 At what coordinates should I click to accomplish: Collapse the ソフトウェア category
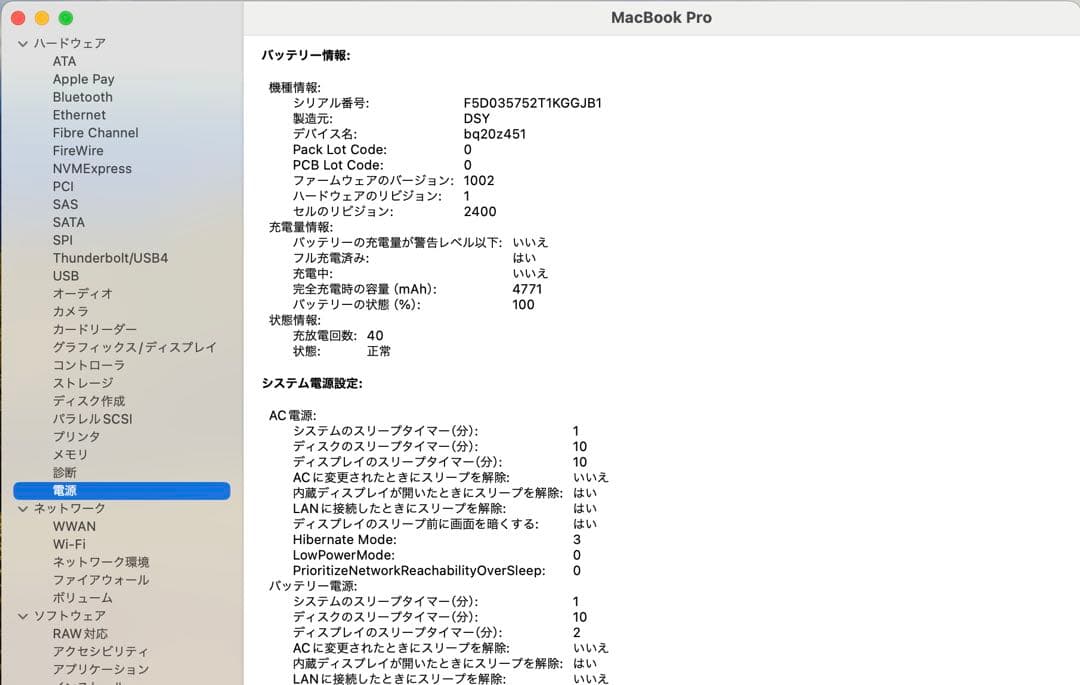click(x=21, y=615)
